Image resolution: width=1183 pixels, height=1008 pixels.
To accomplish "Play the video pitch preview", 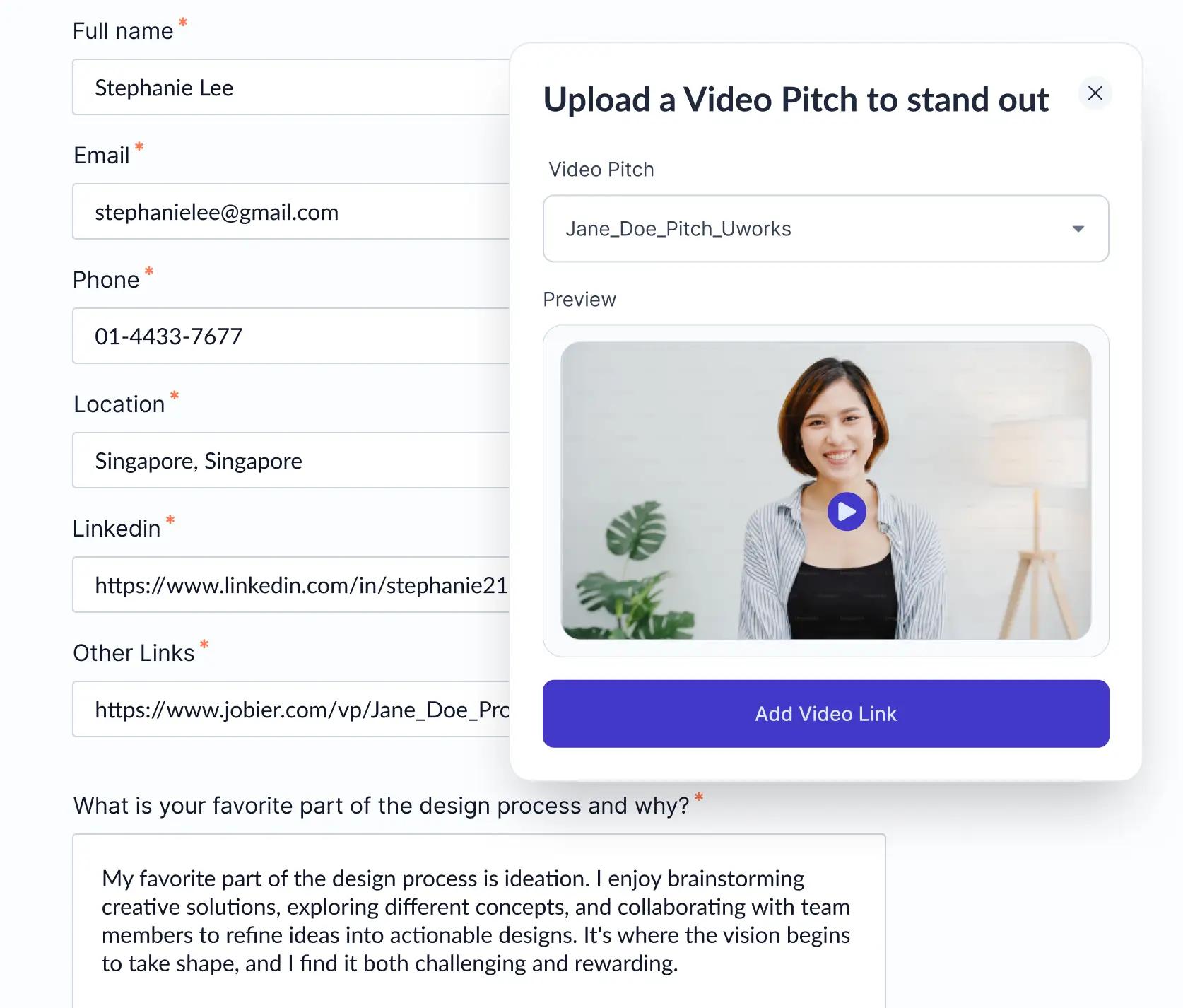I will pyautogui.click(x=847, y=511).
